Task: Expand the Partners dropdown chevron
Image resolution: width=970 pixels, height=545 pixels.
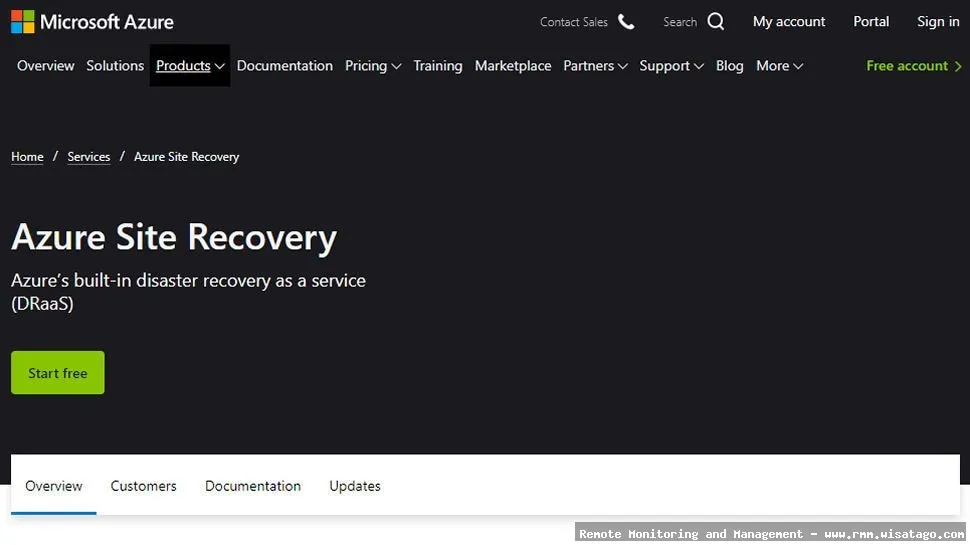Action: [623, 66]
